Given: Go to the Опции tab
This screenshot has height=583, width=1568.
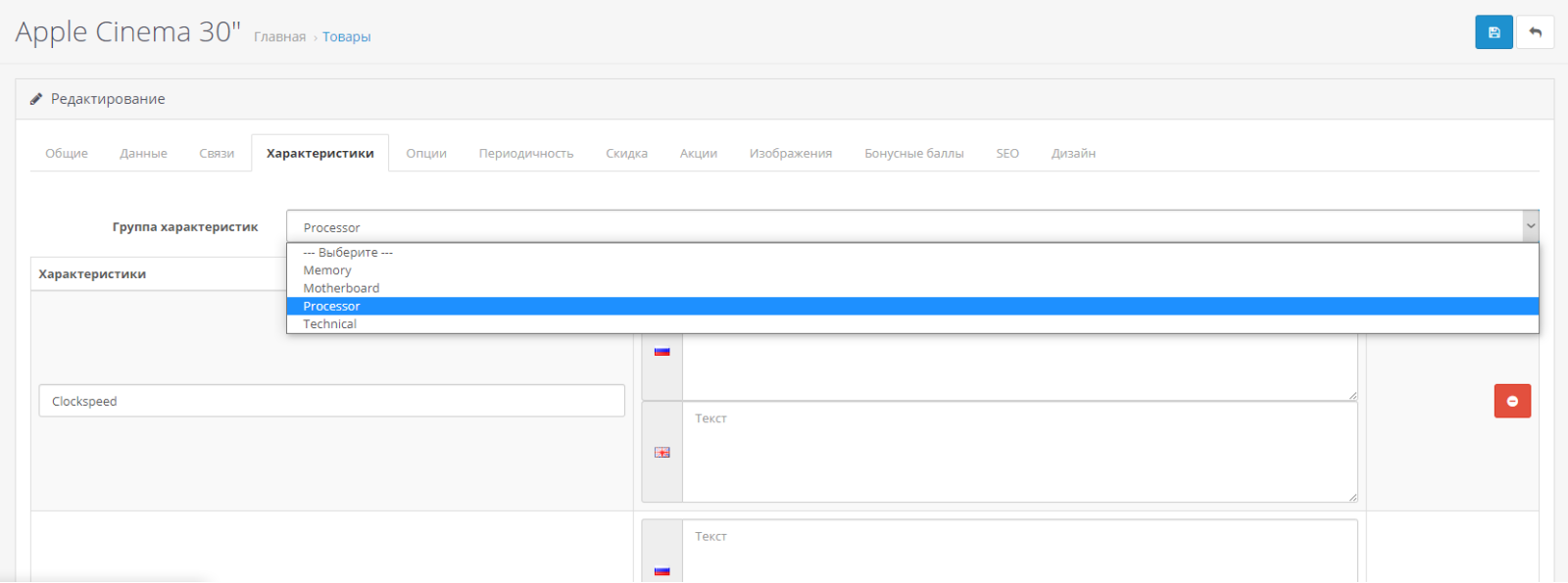Looking at the screenshot, I should [x=426, y=154].
